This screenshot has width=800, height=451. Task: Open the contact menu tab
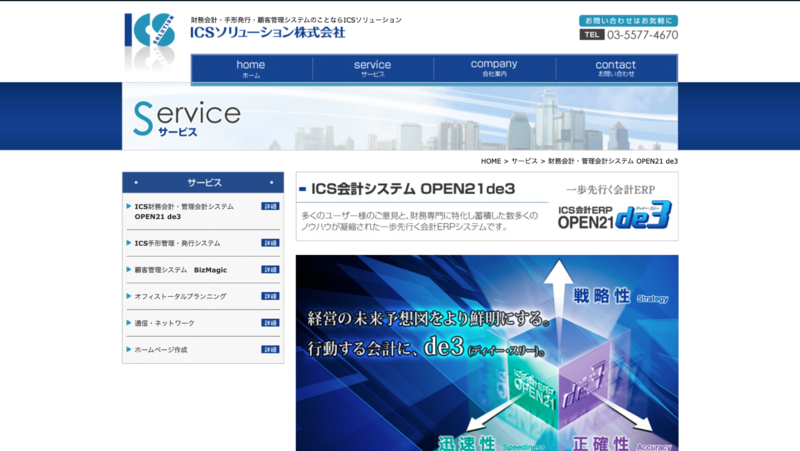(x=616, y=68)
